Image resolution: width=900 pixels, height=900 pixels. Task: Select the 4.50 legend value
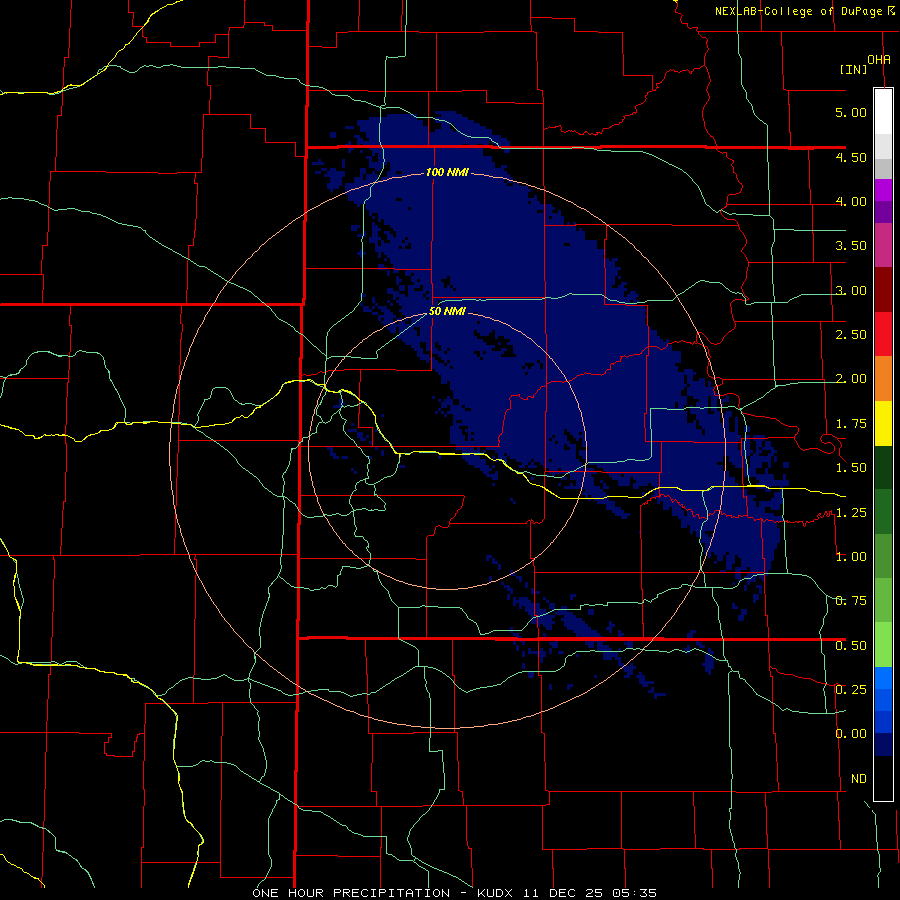click(x=851, y=157)
